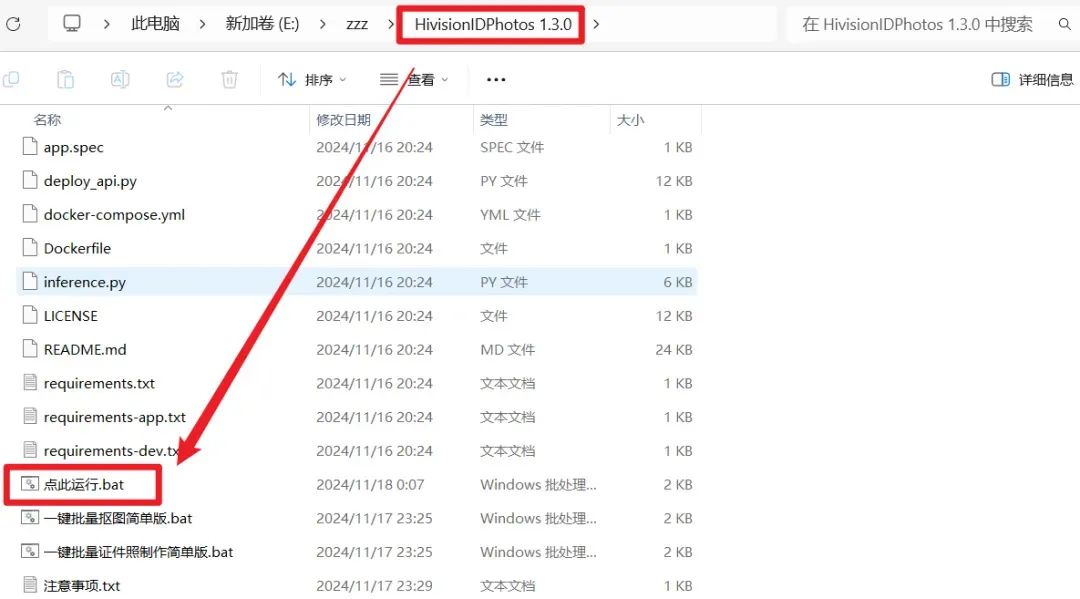
Task: Toggle the 详细信息 details pane
Action: point(1032,80)
